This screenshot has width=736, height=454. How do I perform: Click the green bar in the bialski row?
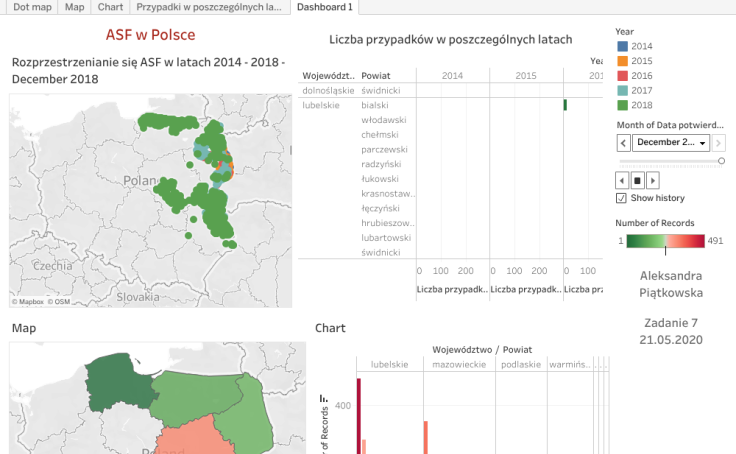coord(565,105)
